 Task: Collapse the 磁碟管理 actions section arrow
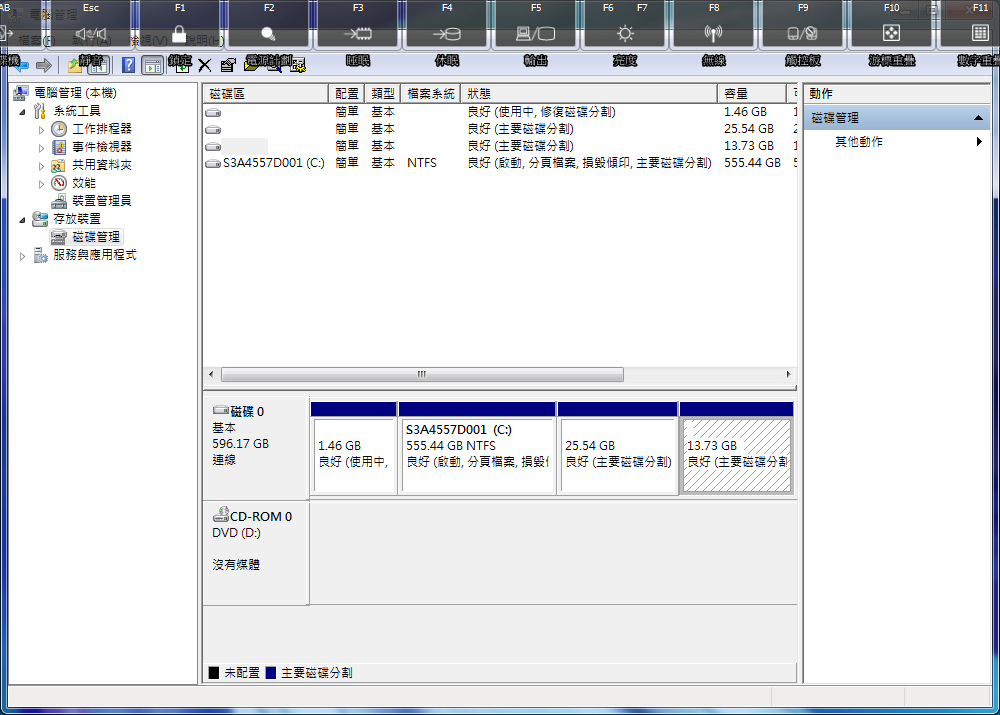978,118
